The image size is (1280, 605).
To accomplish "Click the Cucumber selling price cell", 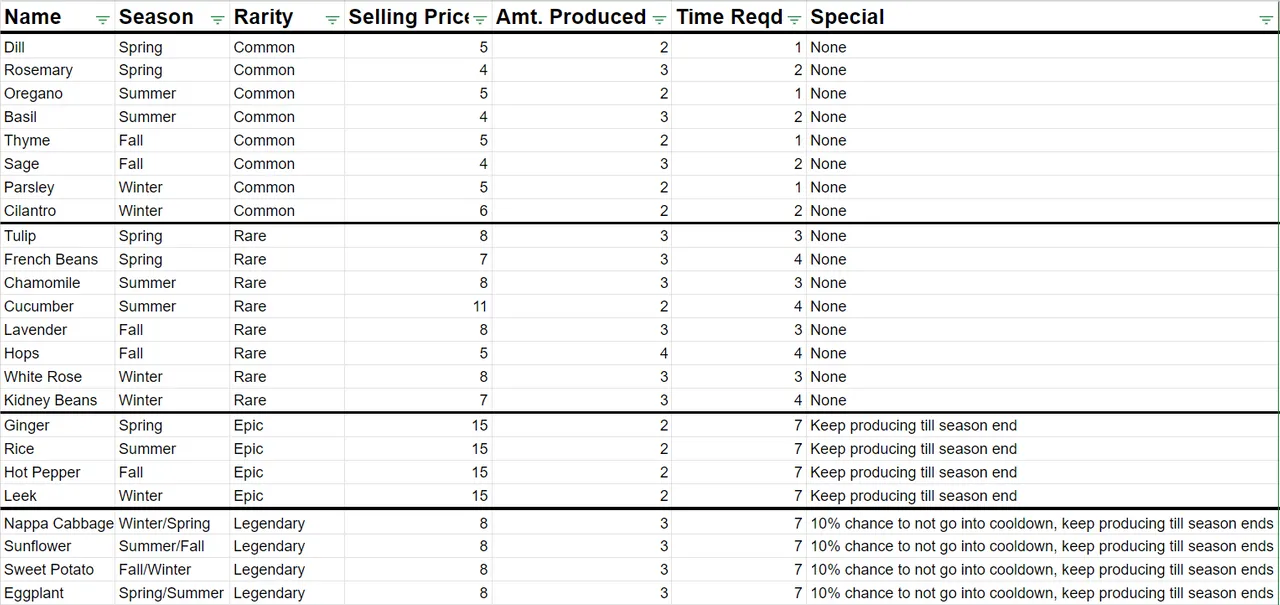I will [x=418, y=306].
